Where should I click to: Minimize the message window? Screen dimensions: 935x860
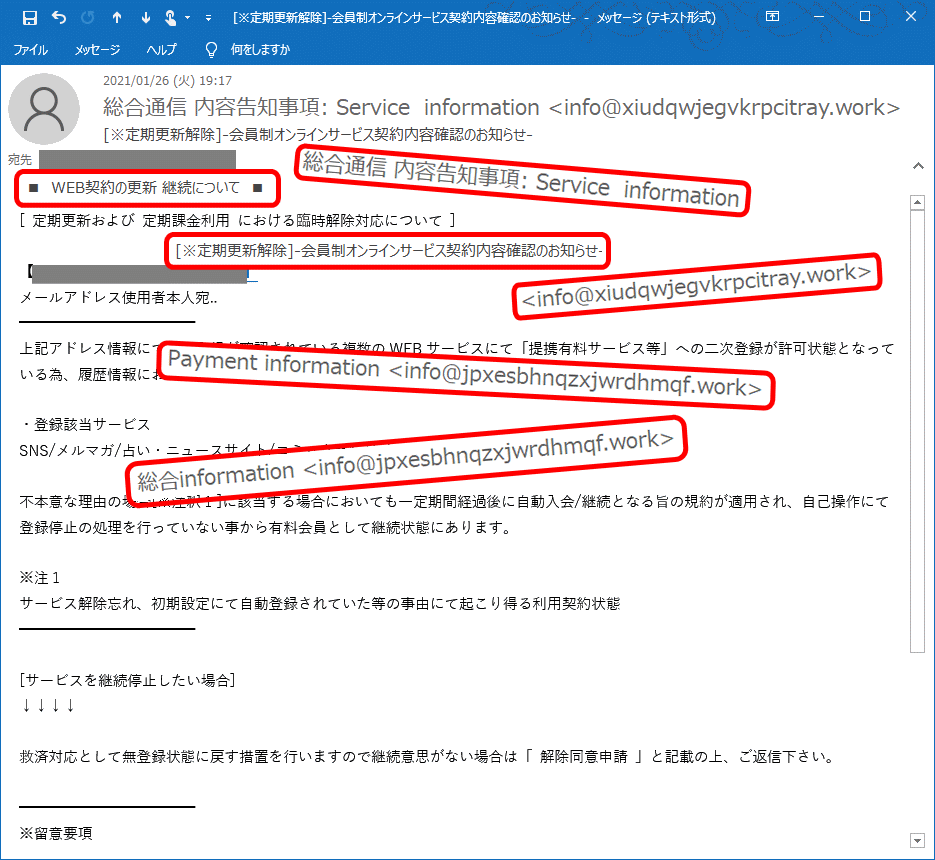tap(819, 17)
